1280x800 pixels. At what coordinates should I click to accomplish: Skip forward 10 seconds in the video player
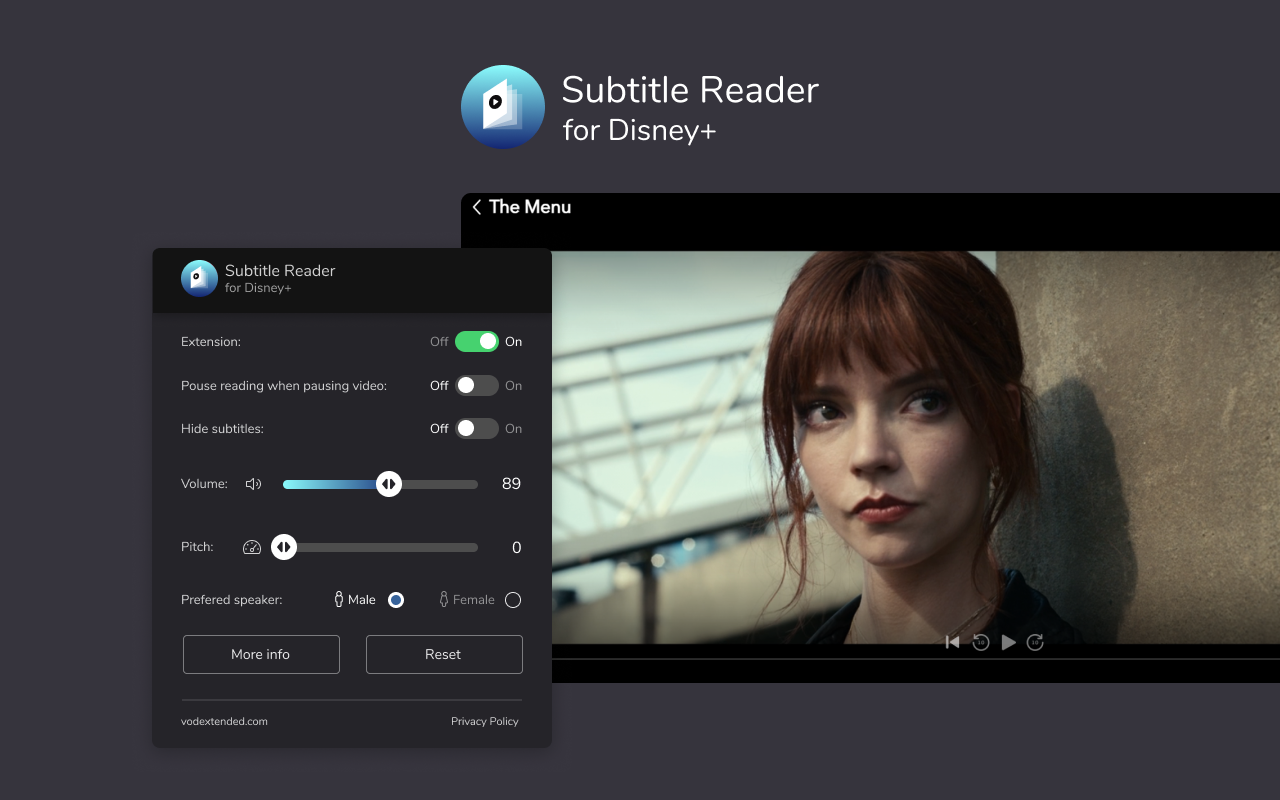coord(1035,642)
